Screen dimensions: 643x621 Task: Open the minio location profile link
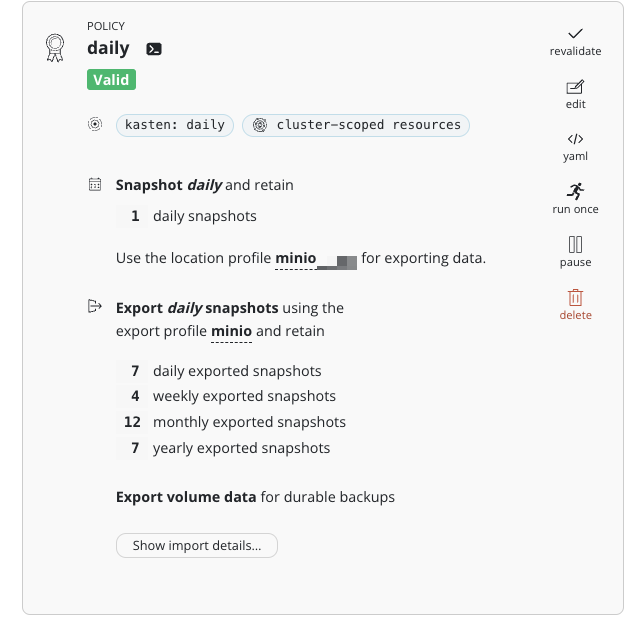click(295, 258)
